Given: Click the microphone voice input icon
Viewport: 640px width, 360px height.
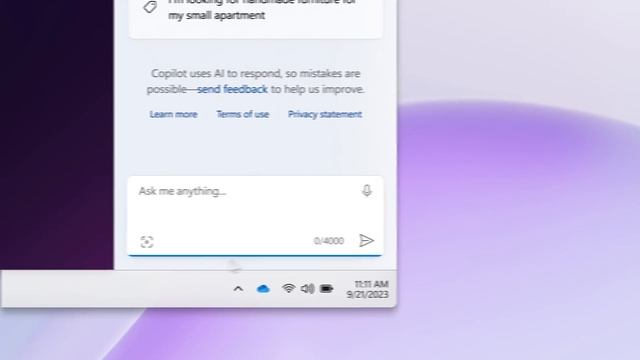Looking at the screenshot, I should [x=367, y=191].
